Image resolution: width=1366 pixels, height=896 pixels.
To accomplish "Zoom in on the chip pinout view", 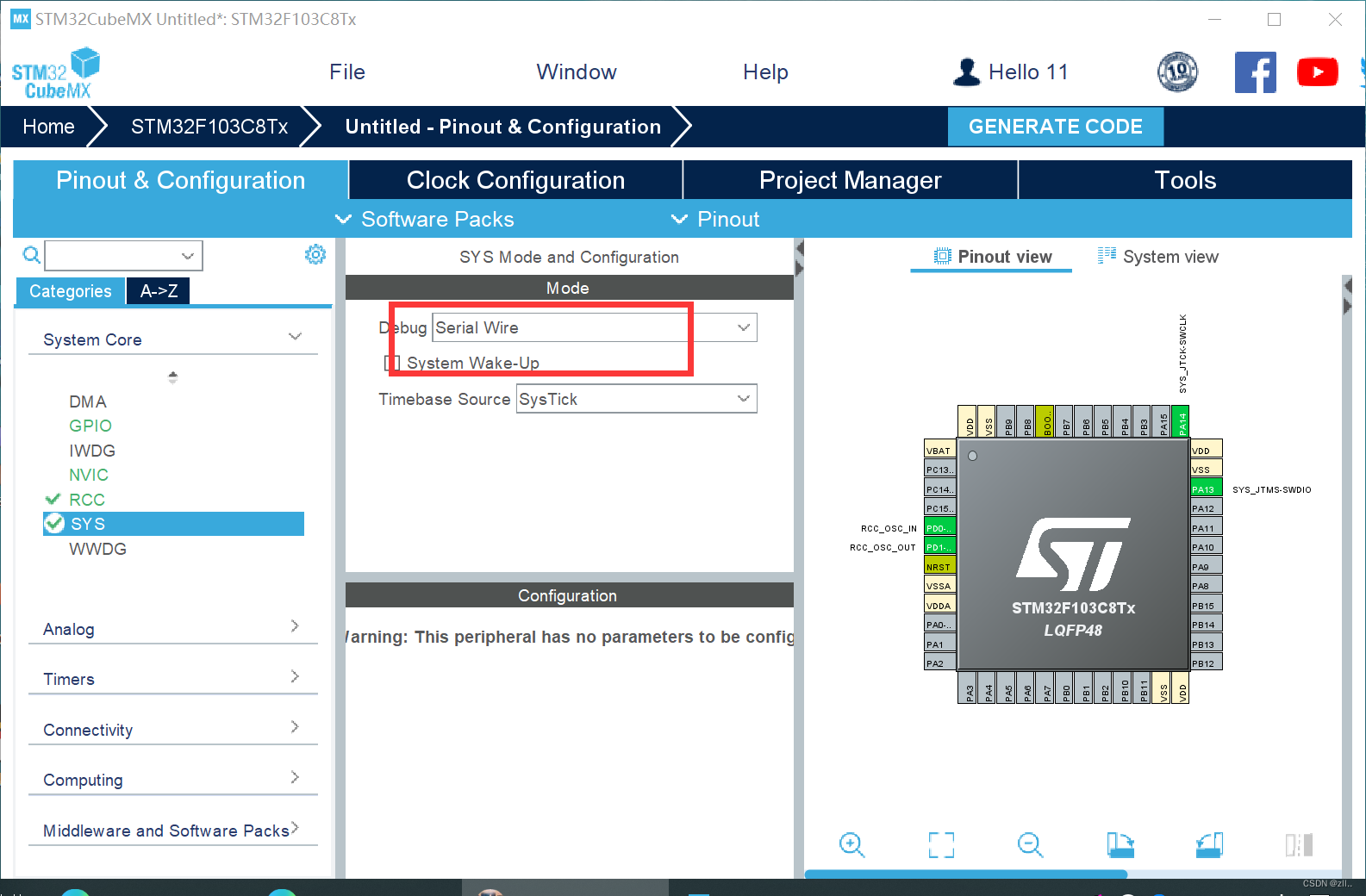I will point(851,845).
